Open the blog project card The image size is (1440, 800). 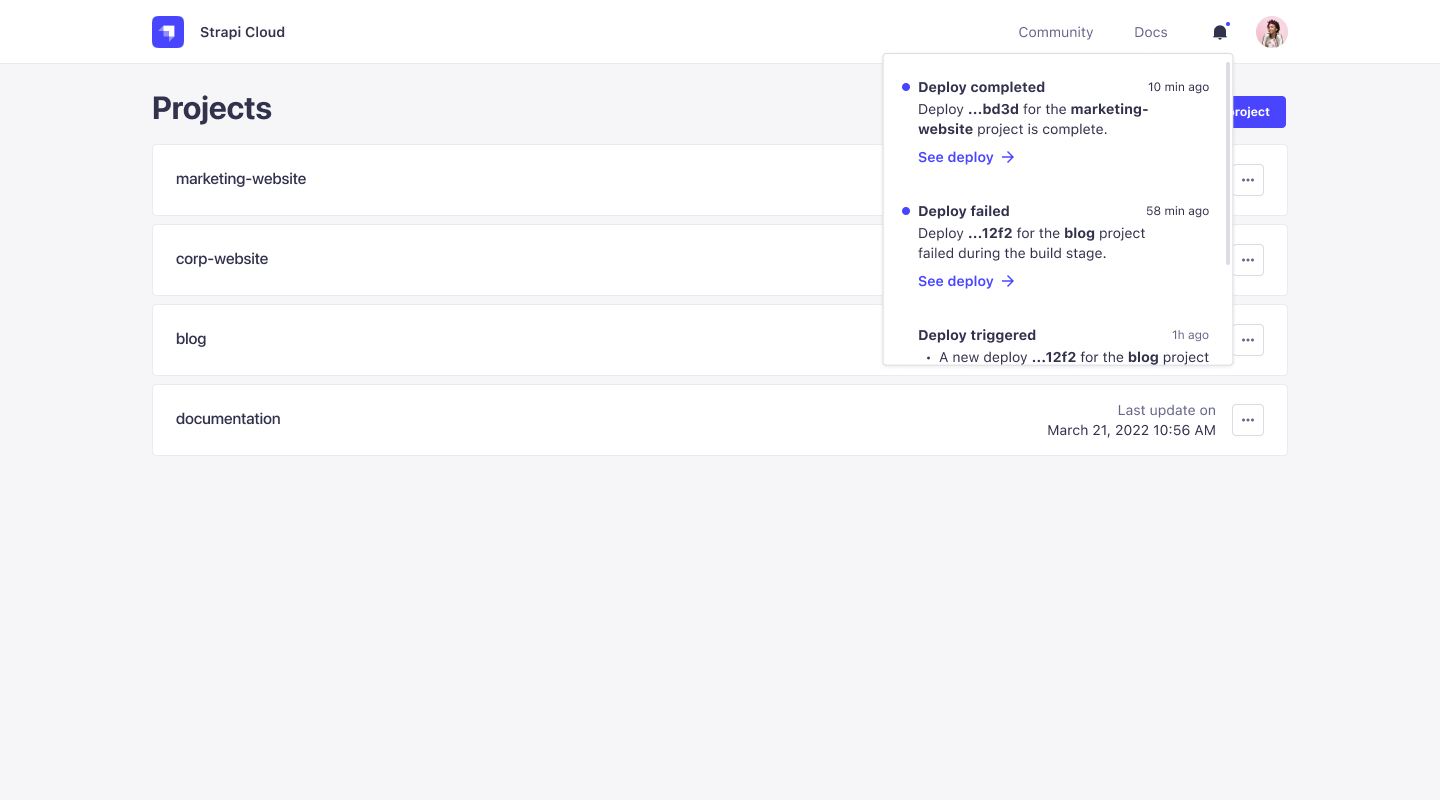click(x=191, y=339)
